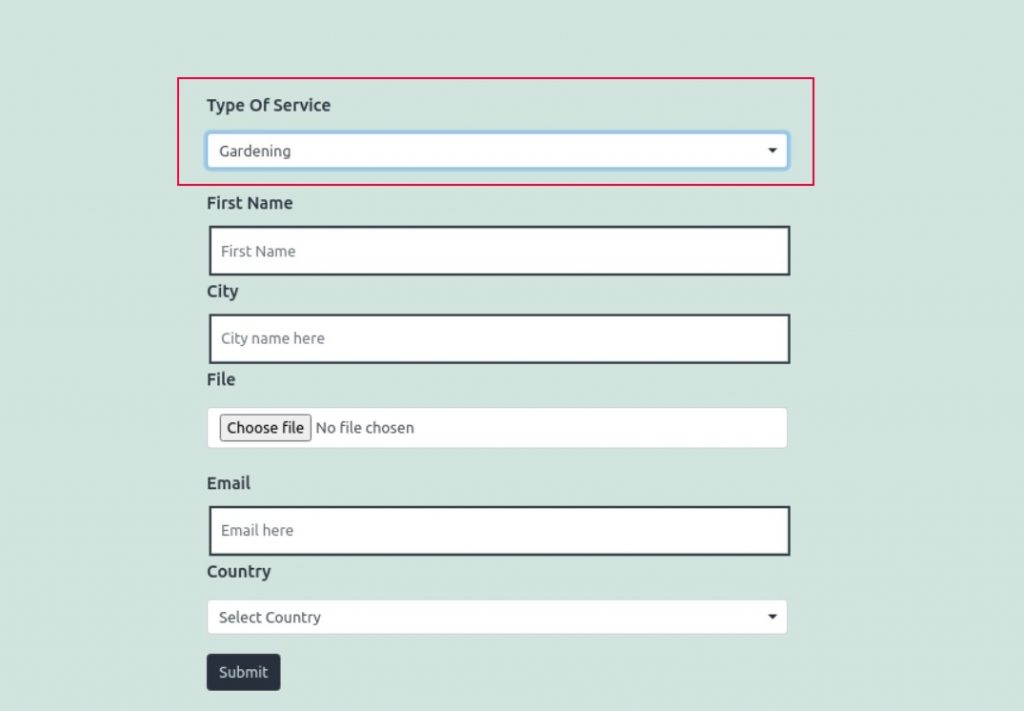Viewport: 1024px width, 711px height.
Task: Click the Email label heading
Action: 228,483
